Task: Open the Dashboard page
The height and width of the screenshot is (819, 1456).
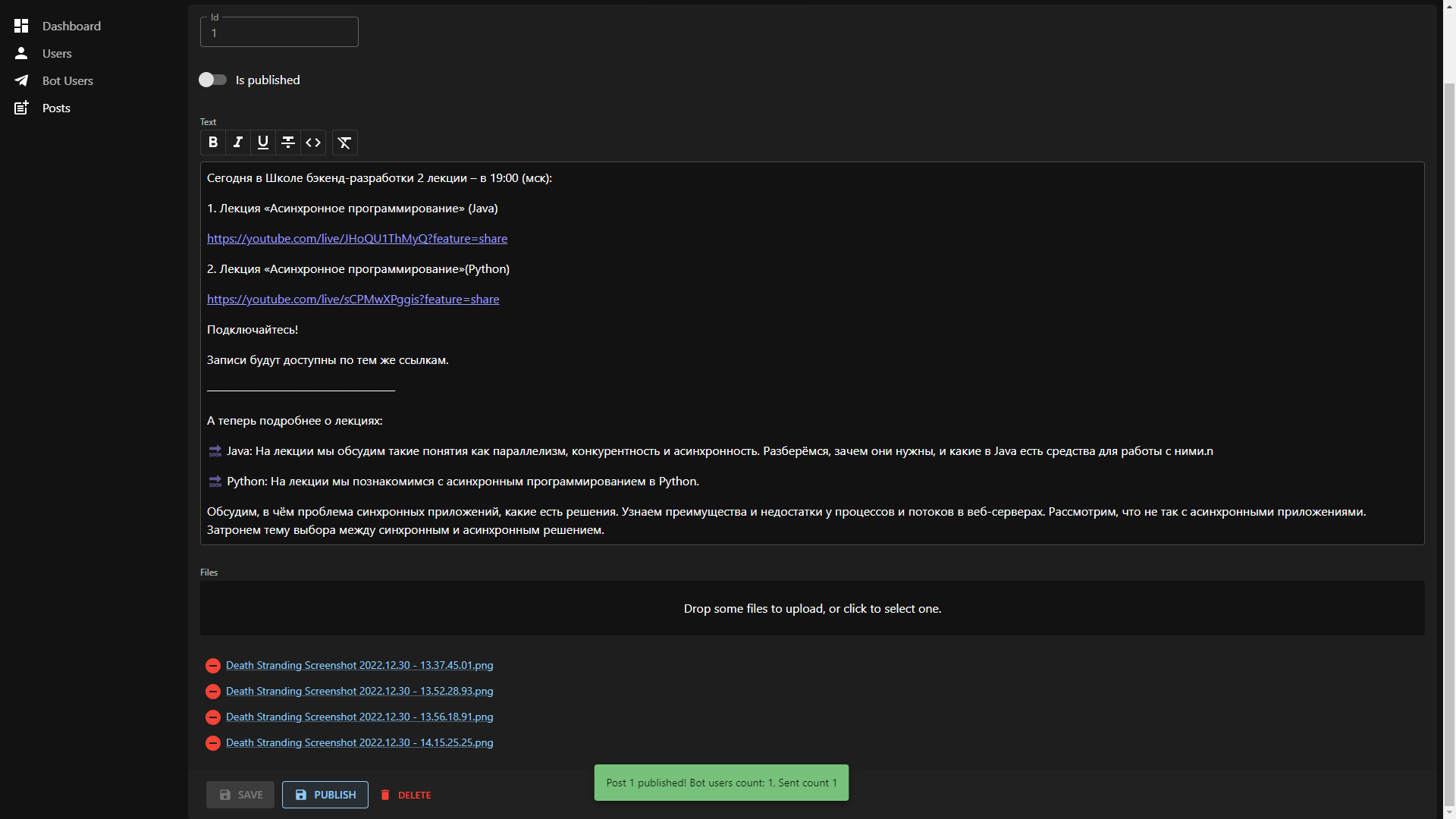Action: [x=71, y=26]
